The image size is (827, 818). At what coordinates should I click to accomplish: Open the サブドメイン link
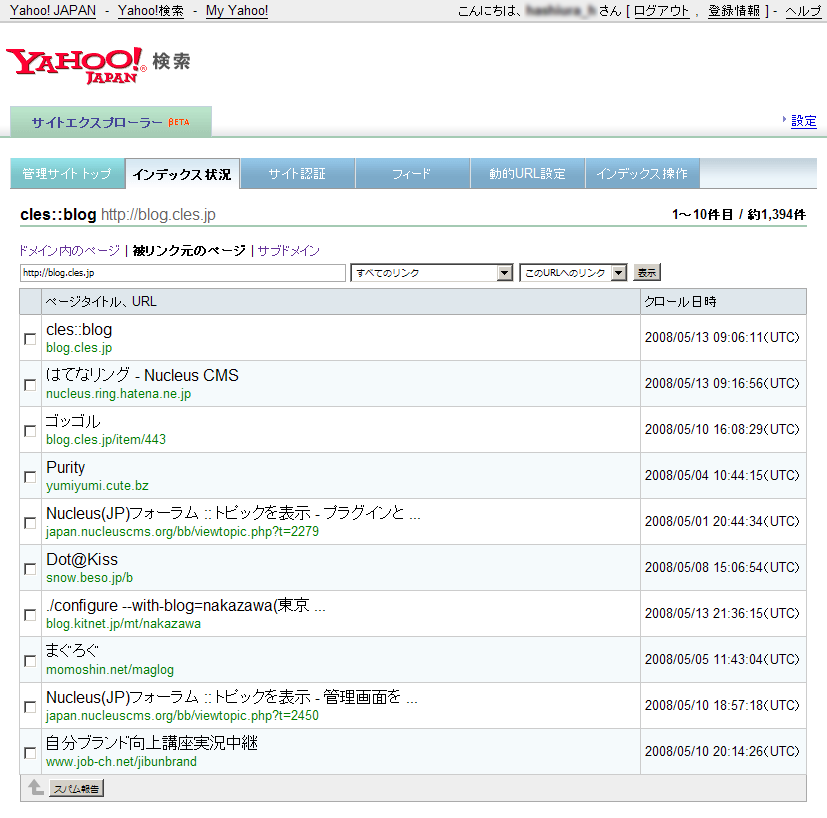[x=289, y=251]
